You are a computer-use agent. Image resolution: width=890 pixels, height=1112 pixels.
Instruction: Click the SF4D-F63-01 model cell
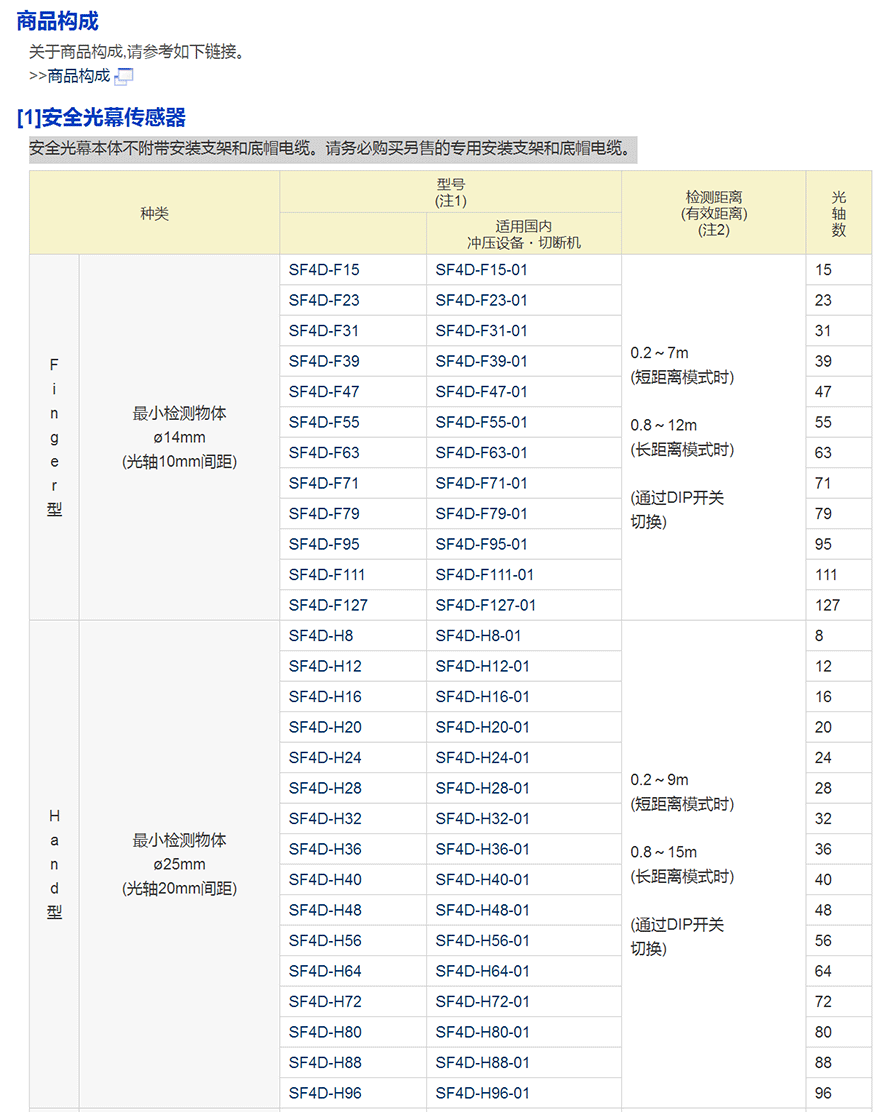click(481, 453)
